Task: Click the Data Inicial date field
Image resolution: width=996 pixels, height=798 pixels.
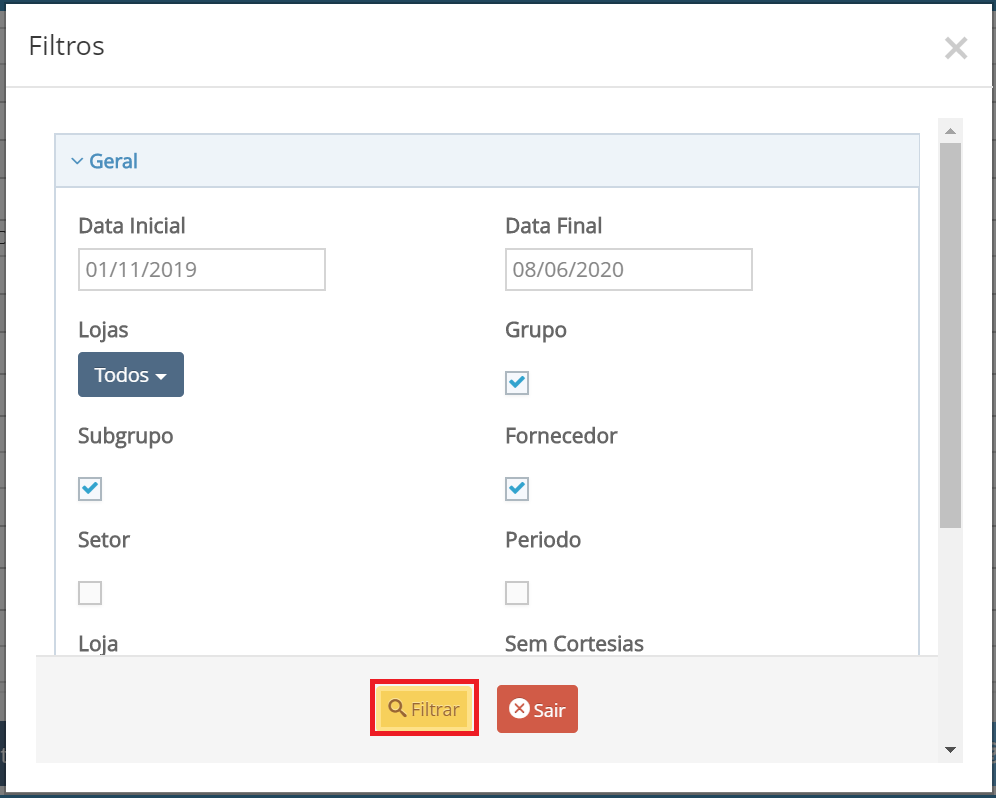Action: pyautogui.click(x=201, y=269)
